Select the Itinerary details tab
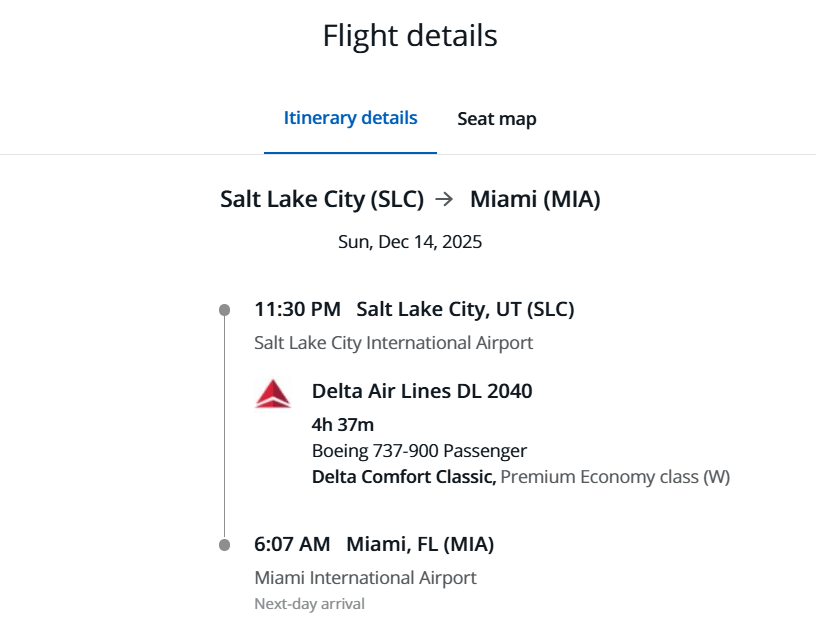This screenshot has width=816, height=637. (x=350, y=118)
